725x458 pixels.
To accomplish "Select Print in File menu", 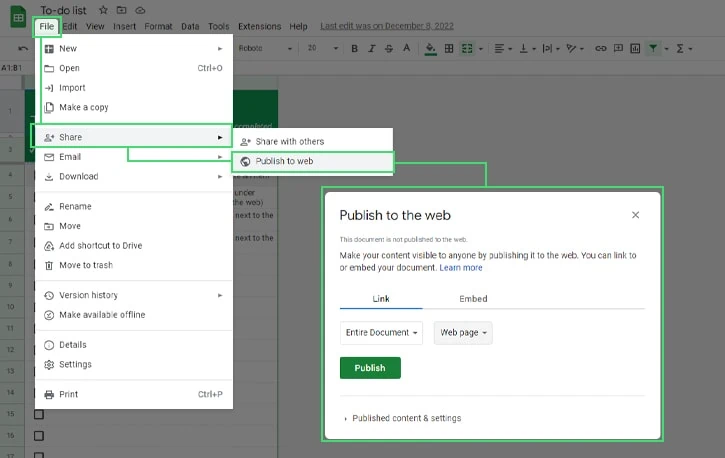I will 134,394.
